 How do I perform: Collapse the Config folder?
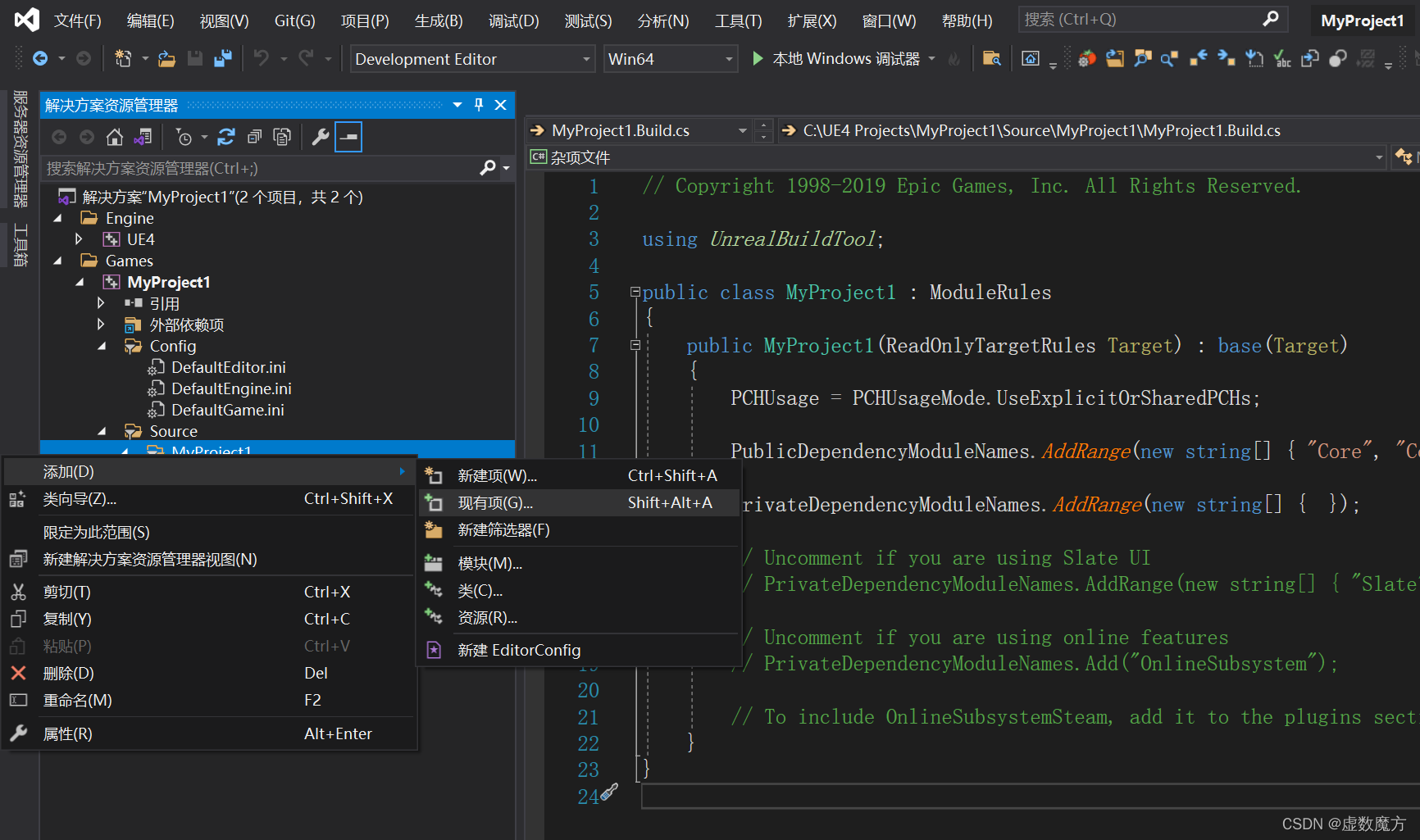pos(102,346)
